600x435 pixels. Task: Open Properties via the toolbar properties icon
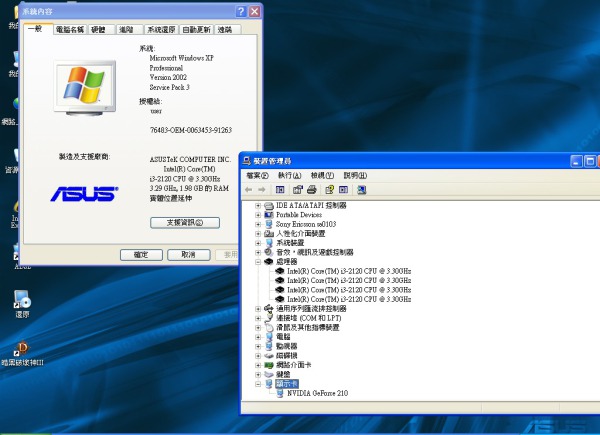[x=298, y=189]
